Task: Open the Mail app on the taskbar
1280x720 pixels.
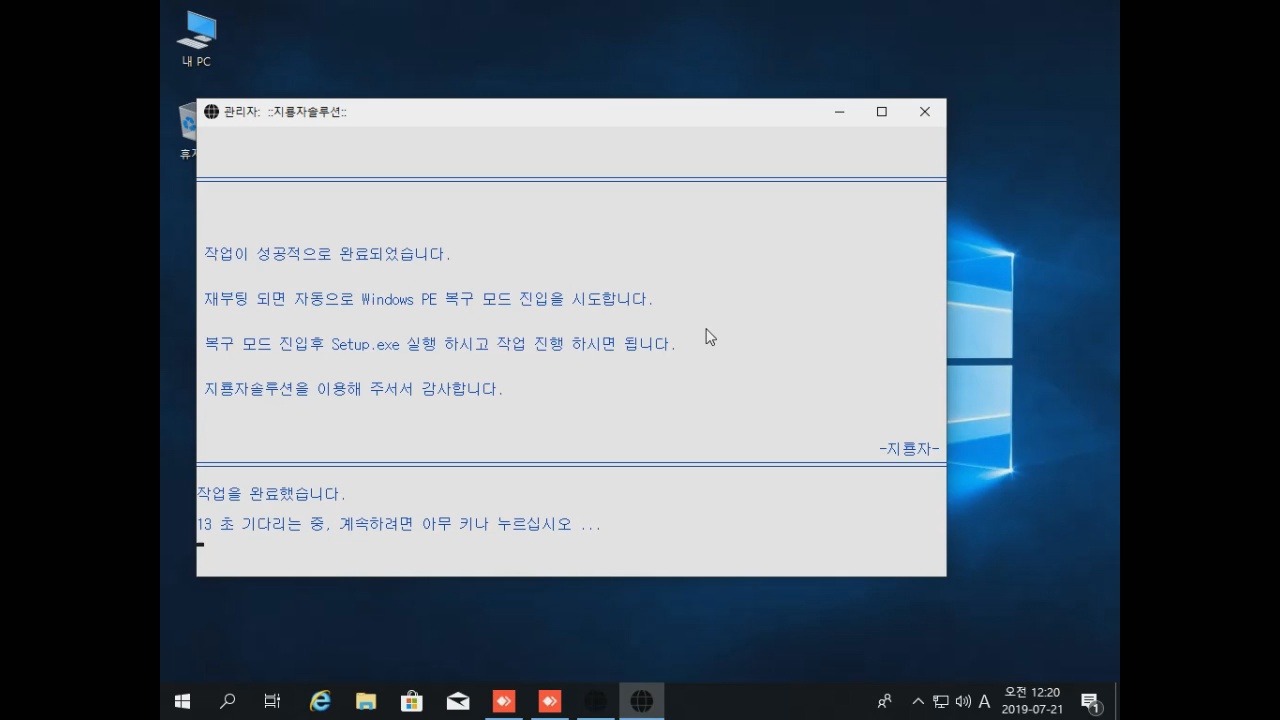Action: click(x=458, y=702)
